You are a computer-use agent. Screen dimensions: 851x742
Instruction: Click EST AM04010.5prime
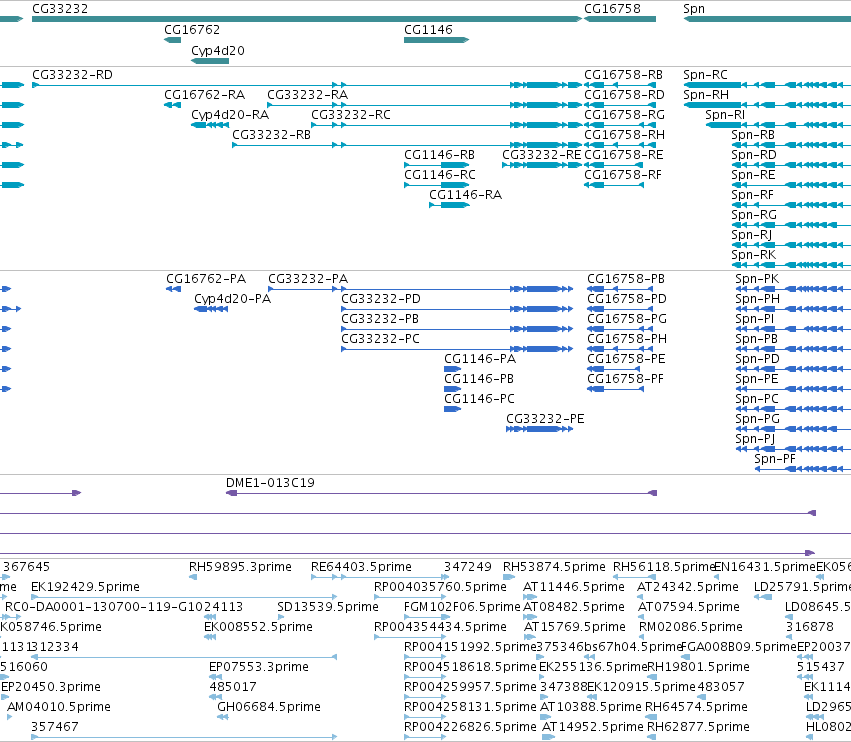[59, 707]
